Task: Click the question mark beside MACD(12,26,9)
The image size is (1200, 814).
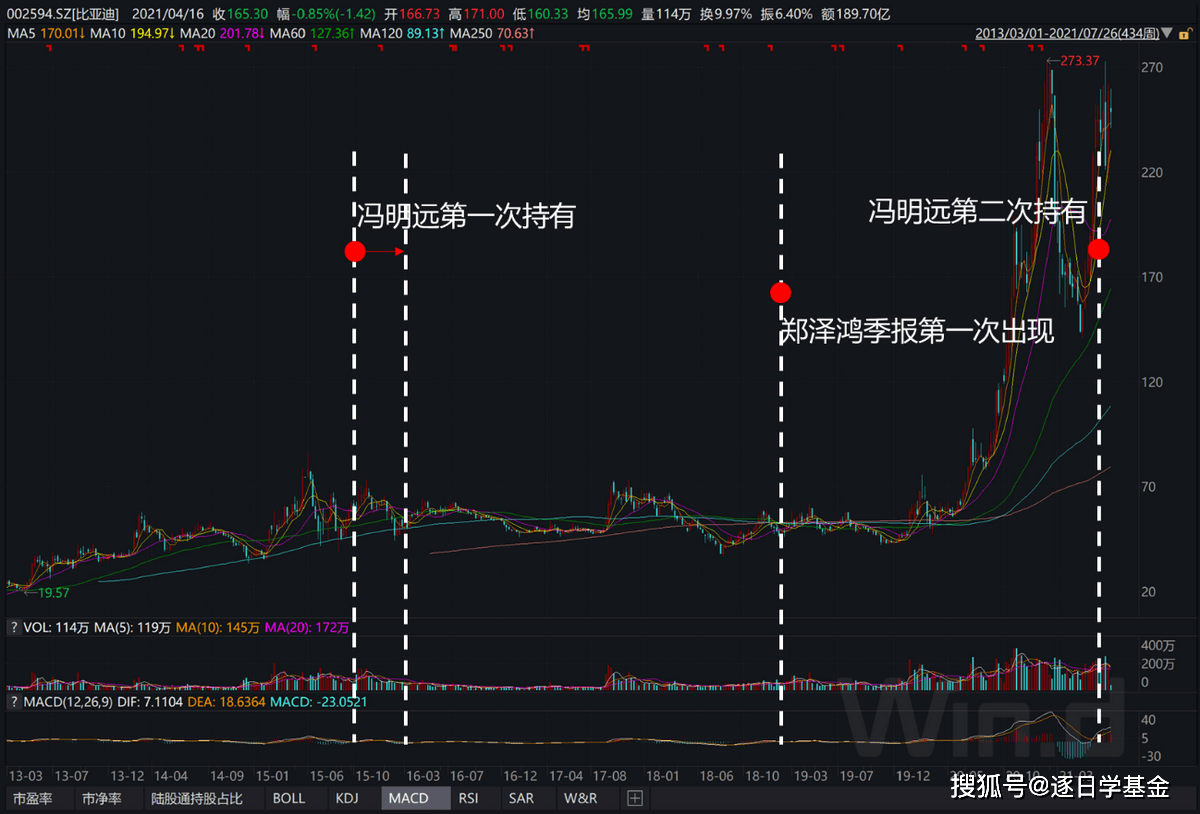Action: click(14, 702)
